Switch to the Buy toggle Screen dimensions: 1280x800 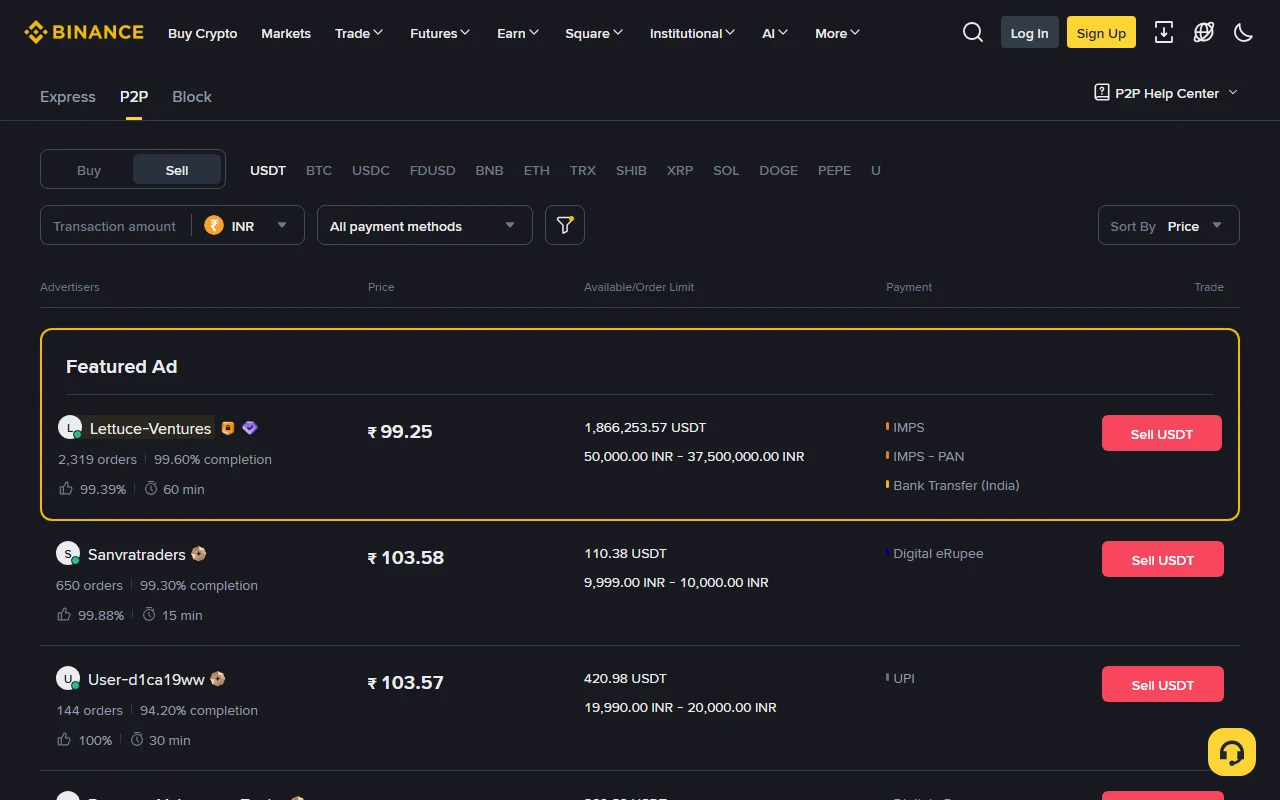tap(89, 170)
